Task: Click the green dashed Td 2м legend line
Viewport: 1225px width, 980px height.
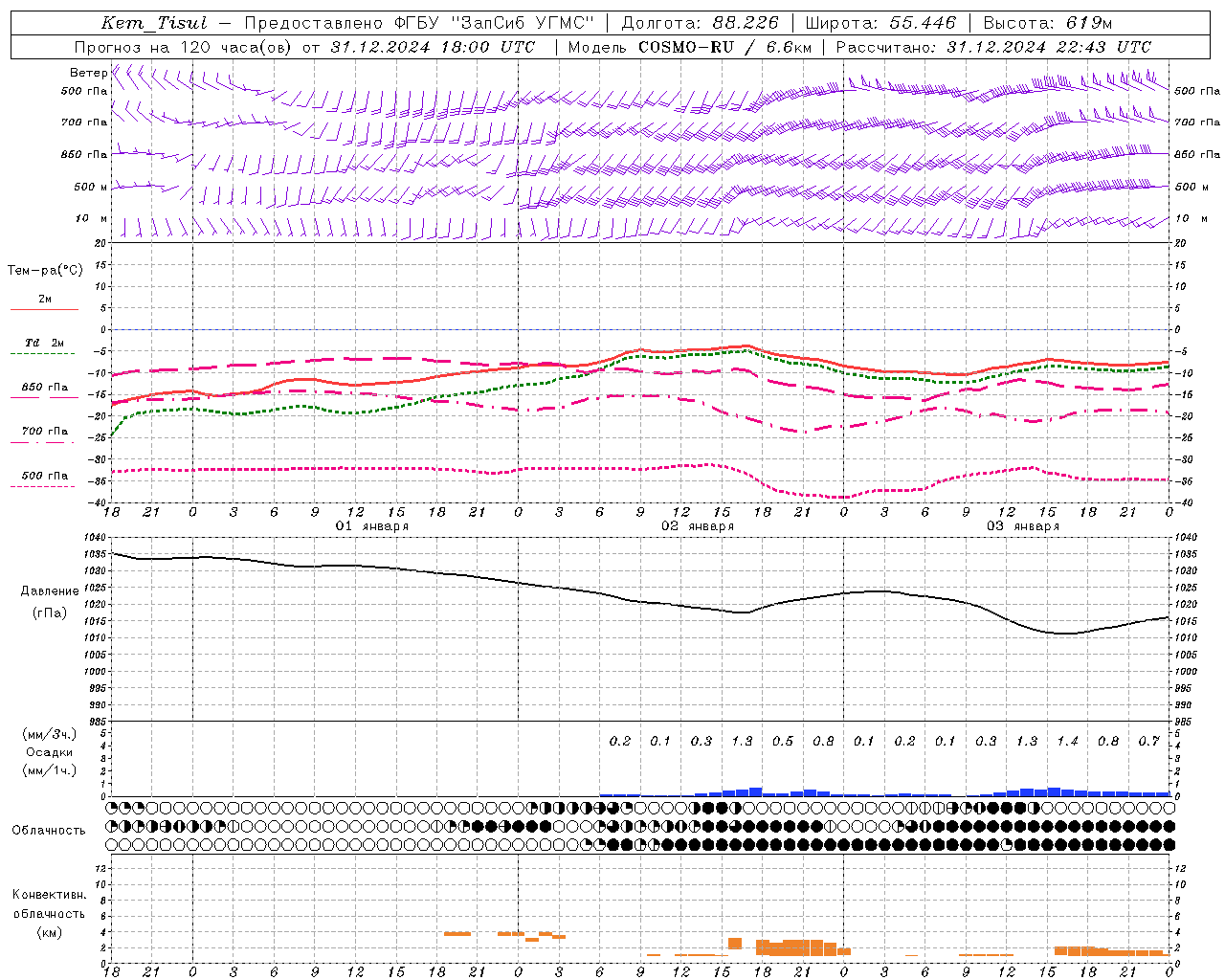Action: (44, 354)
